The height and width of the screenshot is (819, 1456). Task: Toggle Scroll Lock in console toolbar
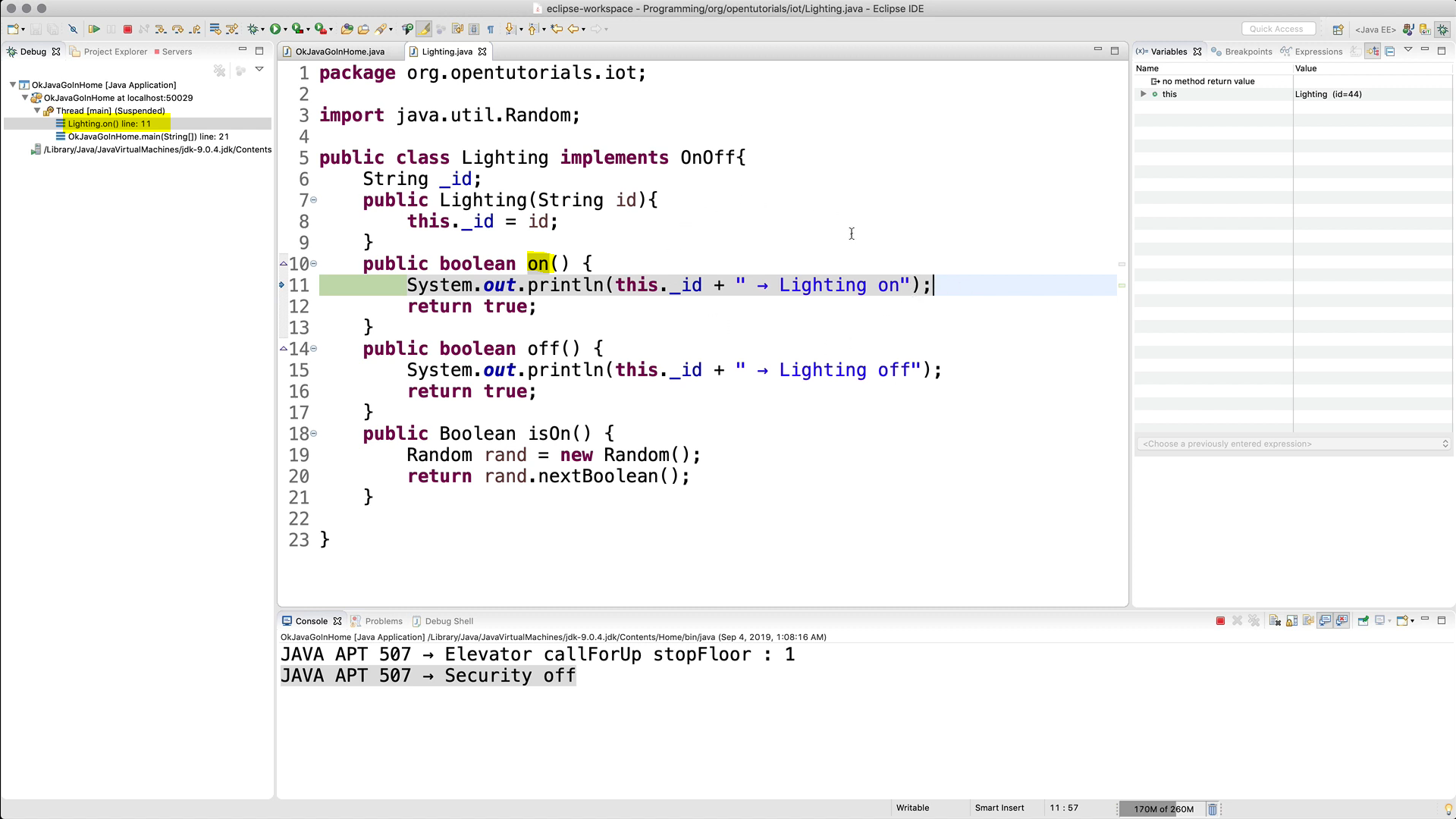click(x=1291, y=621)
